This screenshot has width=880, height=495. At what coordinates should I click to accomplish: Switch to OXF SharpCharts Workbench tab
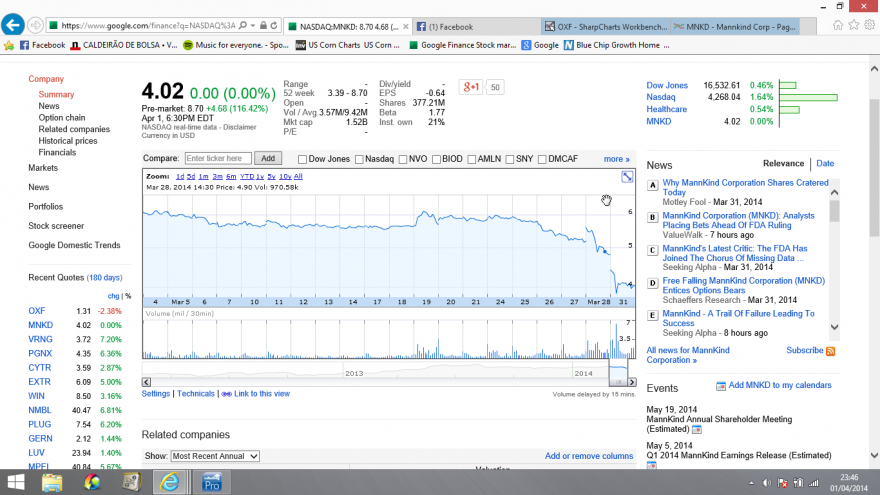pos(606,26)
